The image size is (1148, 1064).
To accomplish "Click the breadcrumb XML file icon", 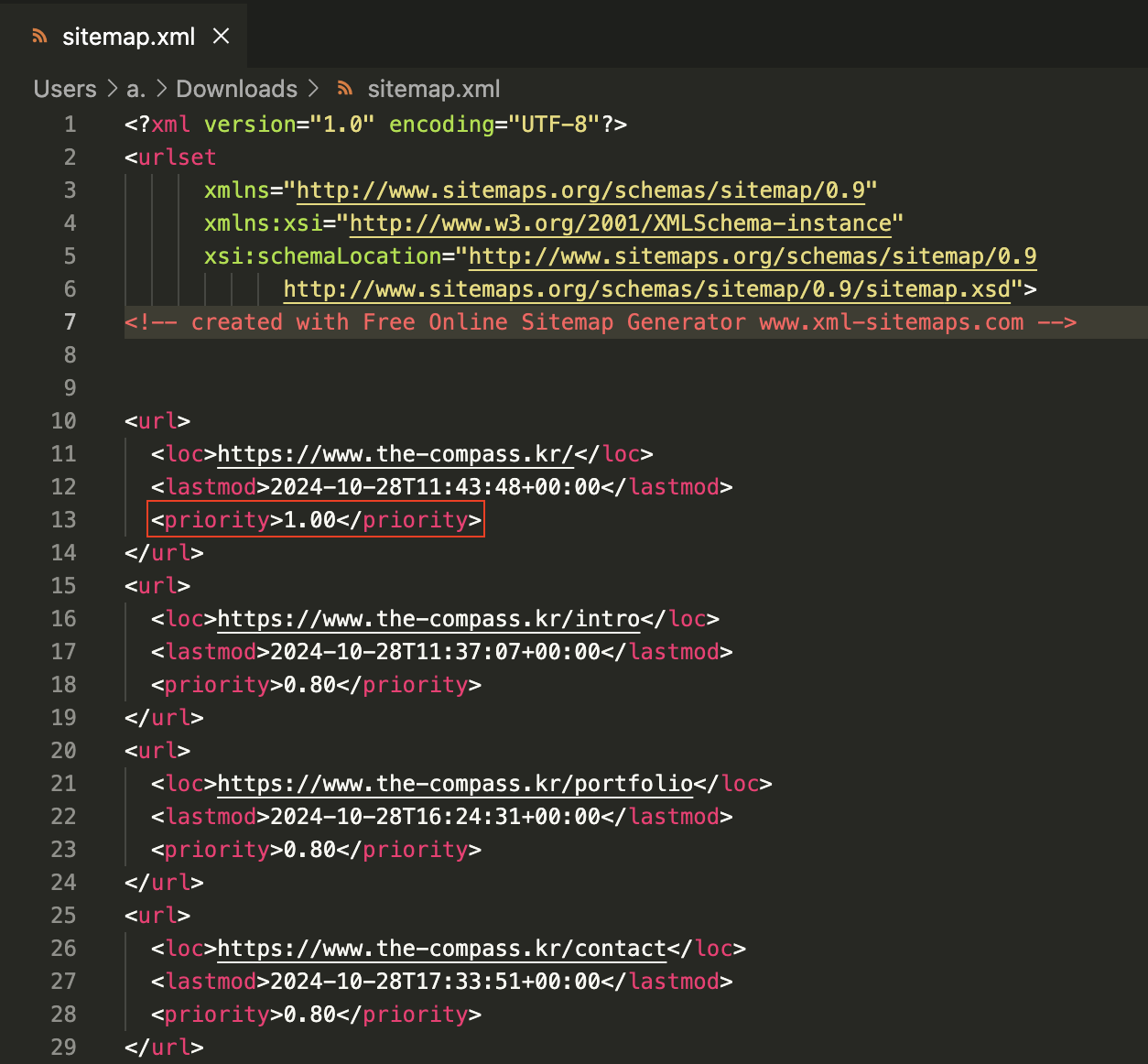I will click(345, 89).
